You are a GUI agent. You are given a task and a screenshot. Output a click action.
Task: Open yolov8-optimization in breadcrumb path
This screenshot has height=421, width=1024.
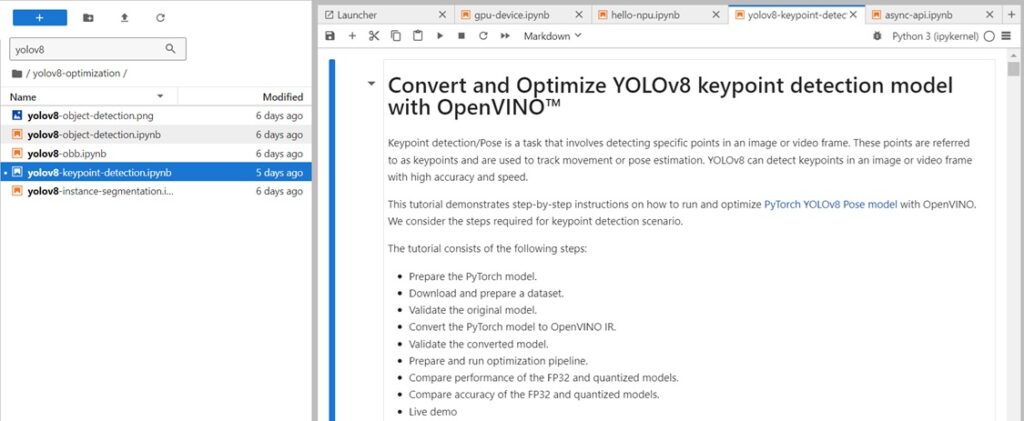[76, 74]
